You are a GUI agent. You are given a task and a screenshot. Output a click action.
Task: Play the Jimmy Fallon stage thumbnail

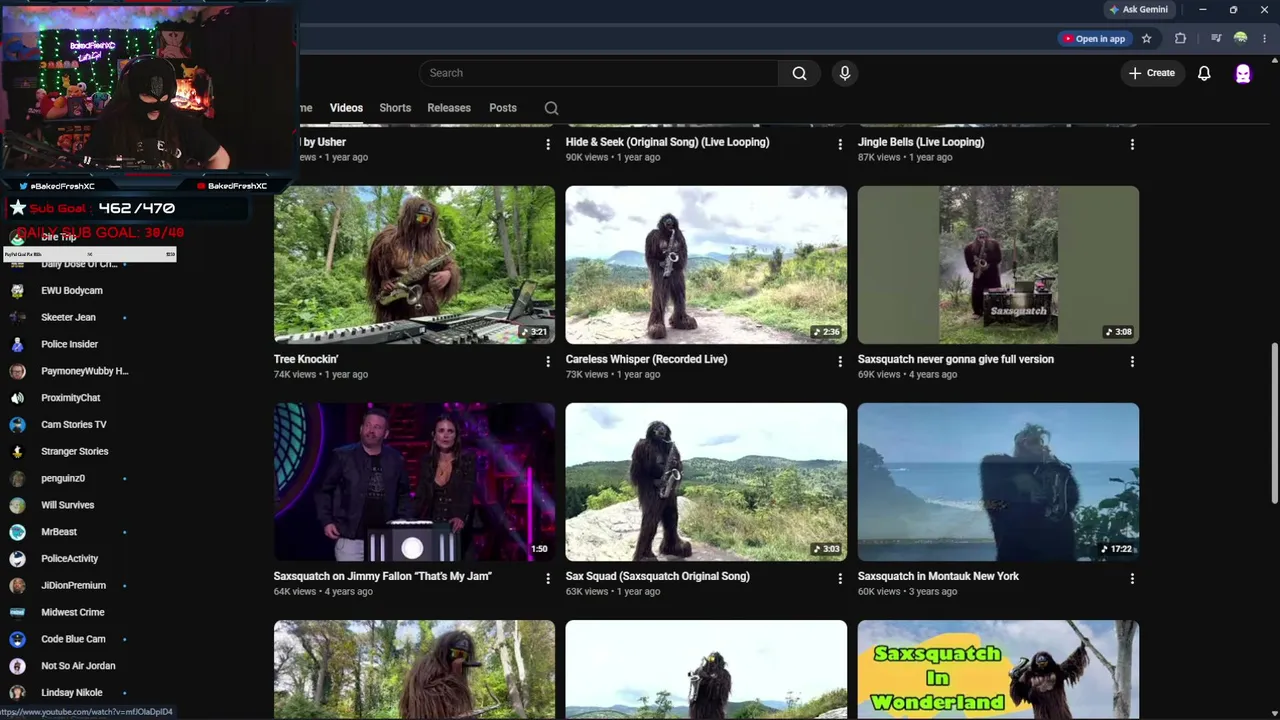[x=414, y=482]
